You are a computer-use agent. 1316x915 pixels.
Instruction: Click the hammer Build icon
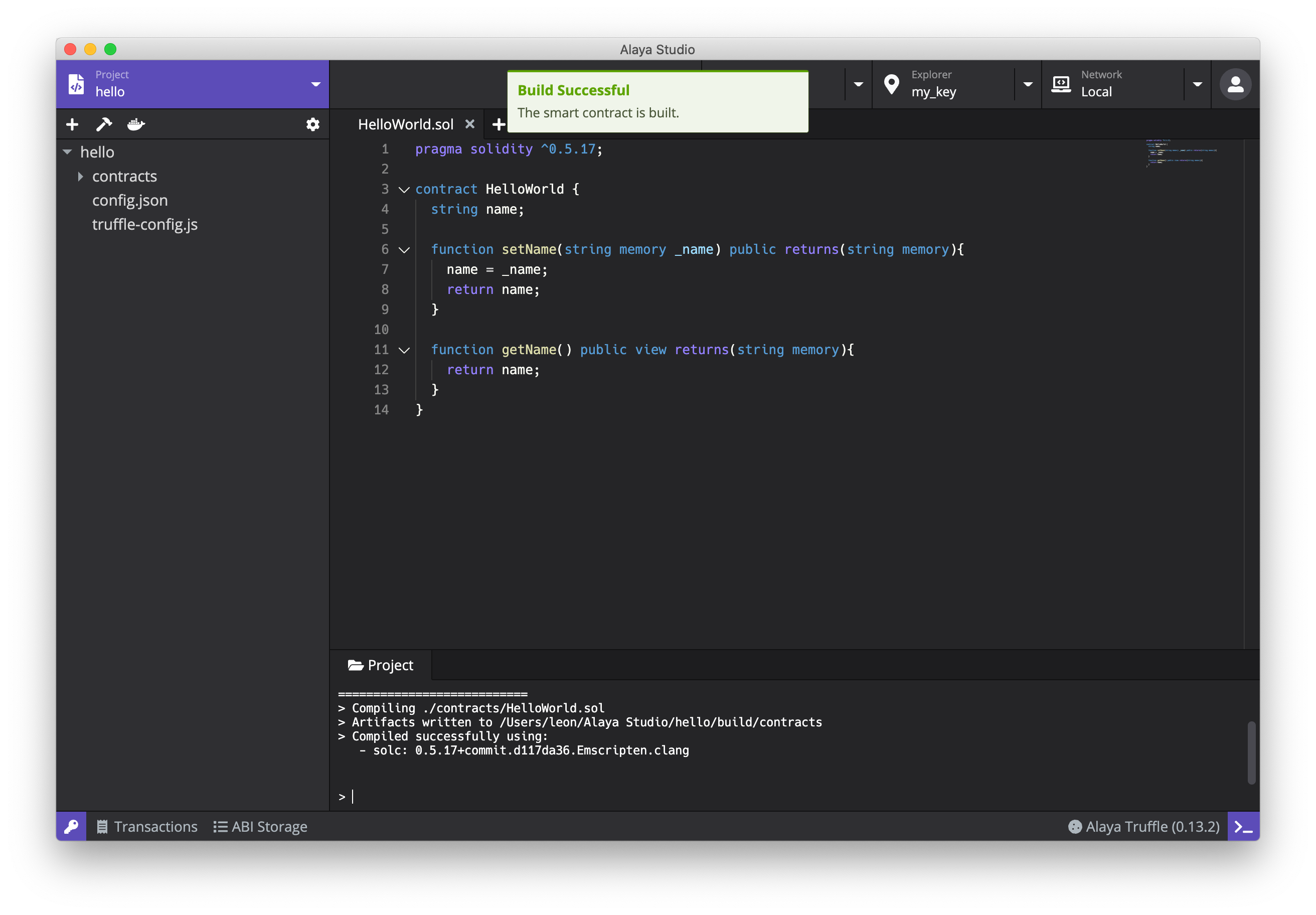point(104,124)
